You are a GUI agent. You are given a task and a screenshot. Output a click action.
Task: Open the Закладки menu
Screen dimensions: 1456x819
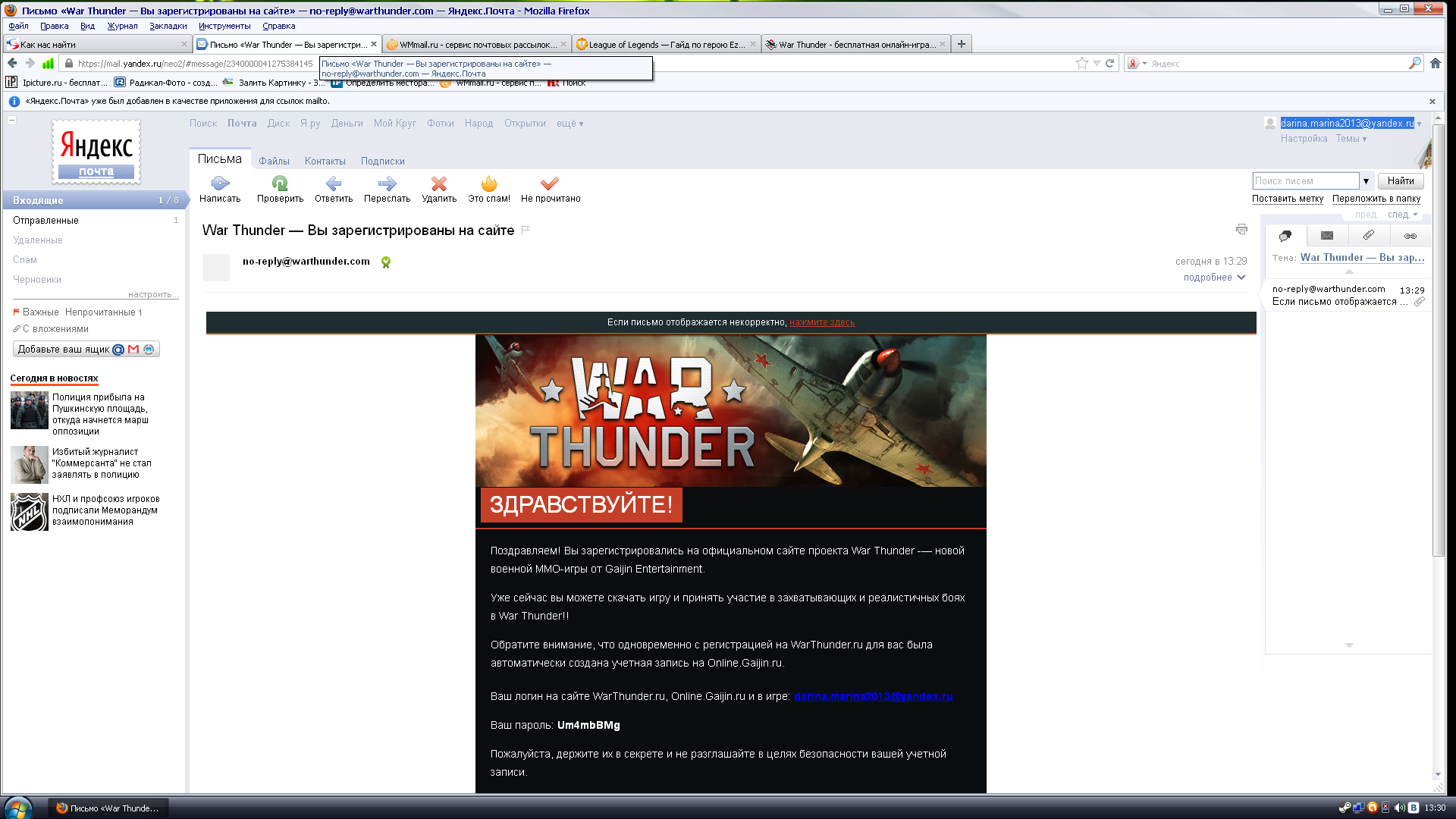point(168,26)
